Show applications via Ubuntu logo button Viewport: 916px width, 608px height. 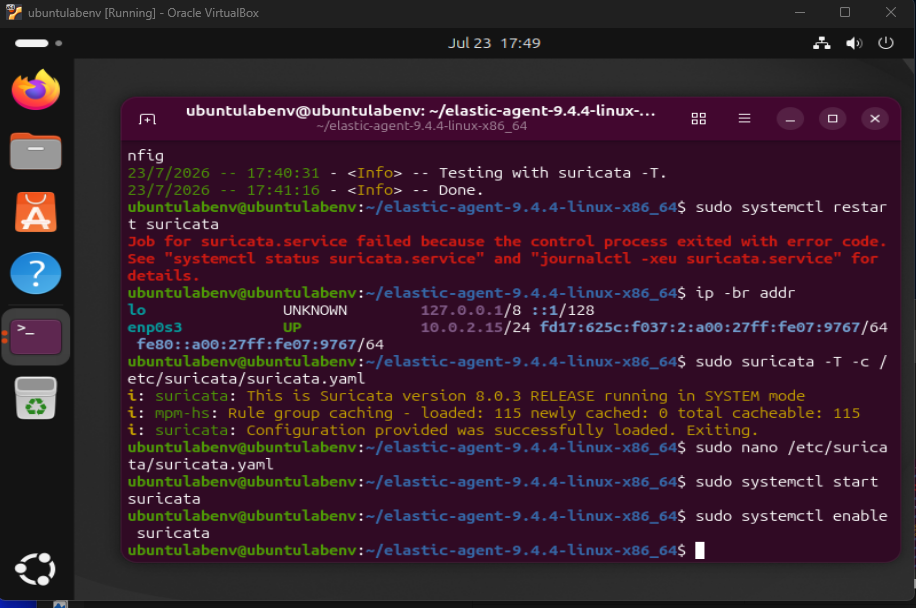[x=36, y=569]
